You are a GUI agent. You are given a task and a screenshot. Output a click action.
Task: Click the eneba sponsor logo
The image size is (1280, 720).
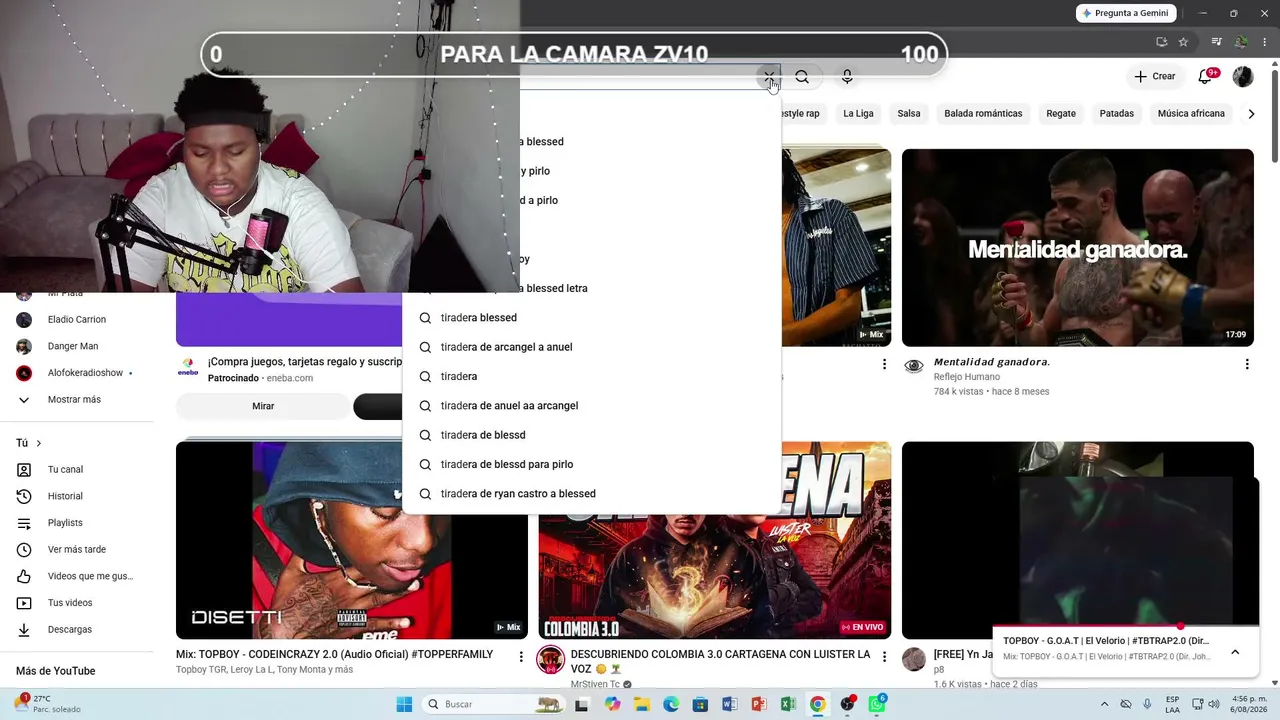point(187,367)
